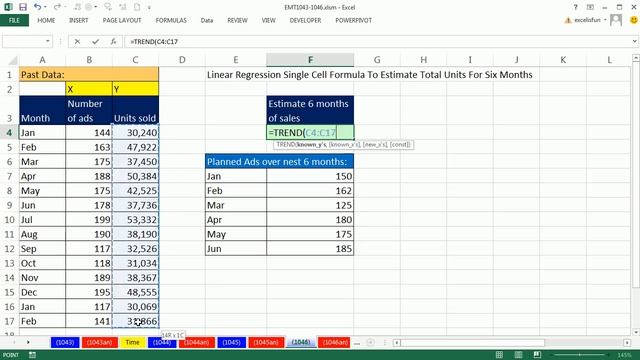Click the vertical scrollbar down arrow

pos(636,332)
